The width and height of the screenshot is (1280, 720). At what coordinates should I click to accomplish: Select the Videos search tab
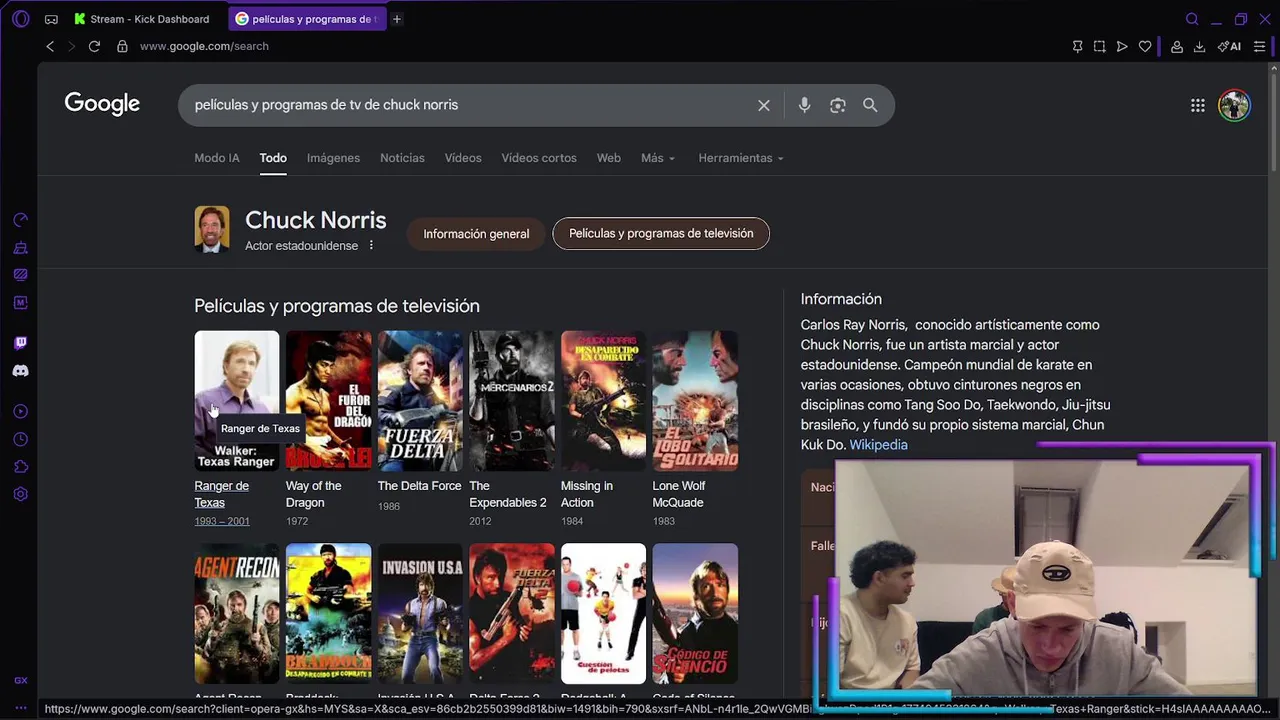point(463,158)
